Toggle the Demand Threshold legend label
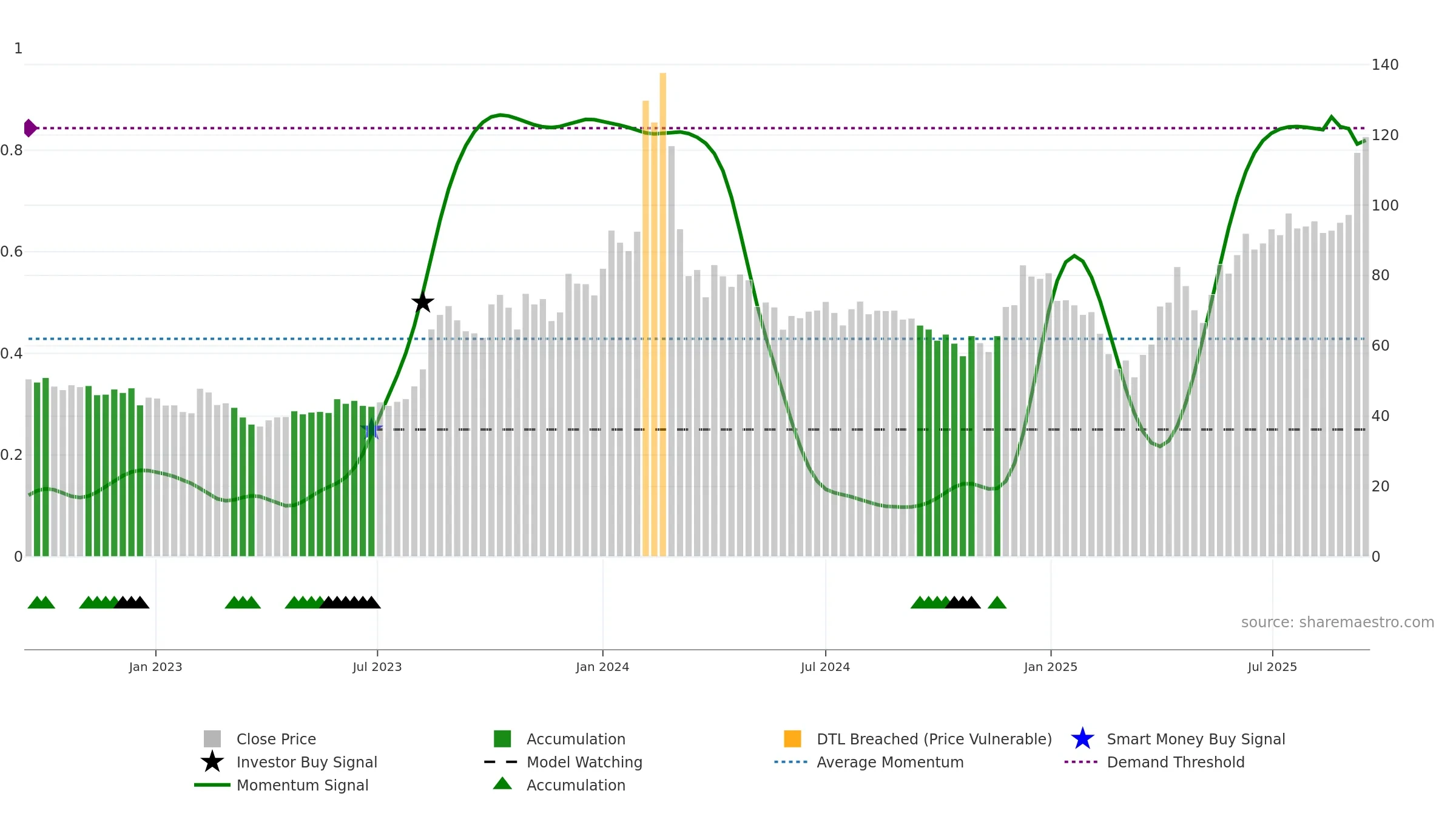Screen dimensions: 1456x819 tap(1175, 762)
